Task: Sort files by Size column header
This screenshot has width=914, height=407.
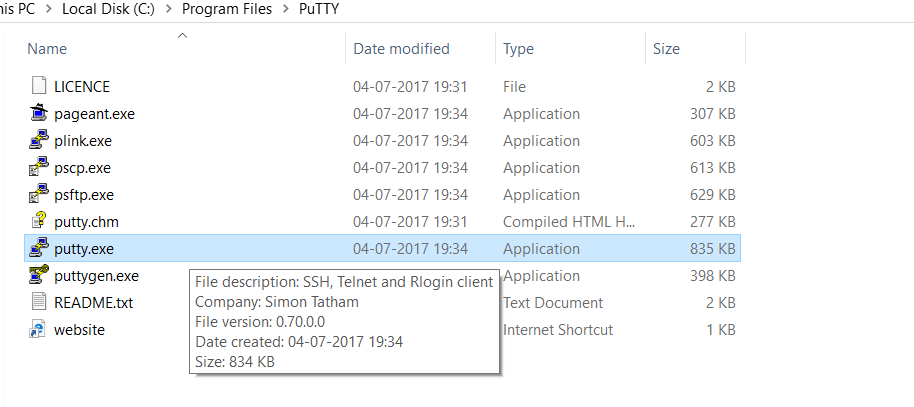Action: click(666, 48)
